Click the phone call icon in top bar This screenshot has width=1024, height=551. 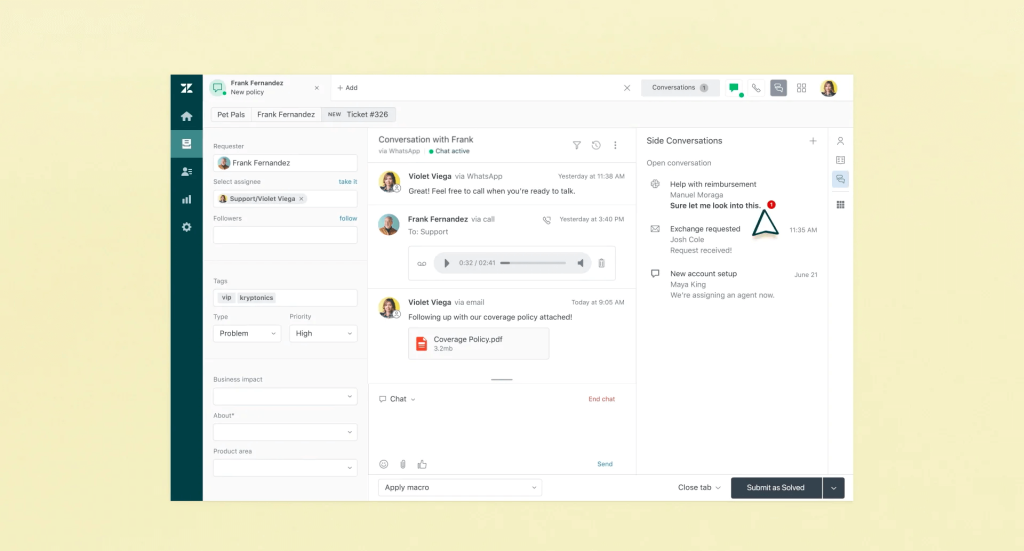click(756, 88)
